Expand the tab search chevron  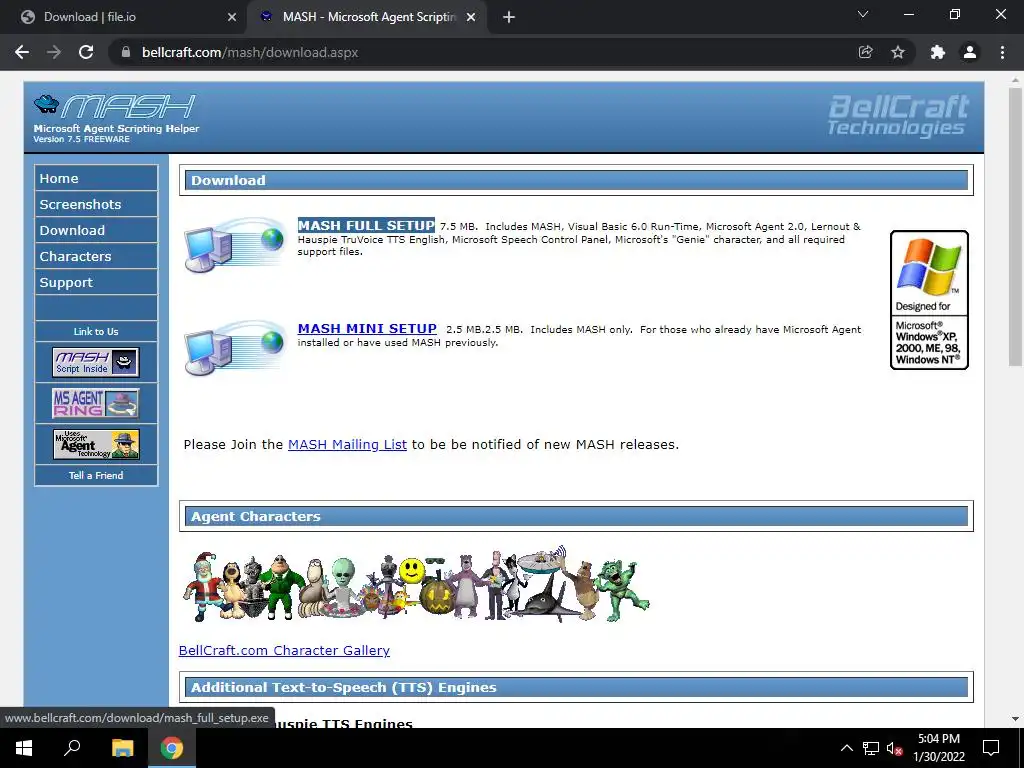point(863,14)
